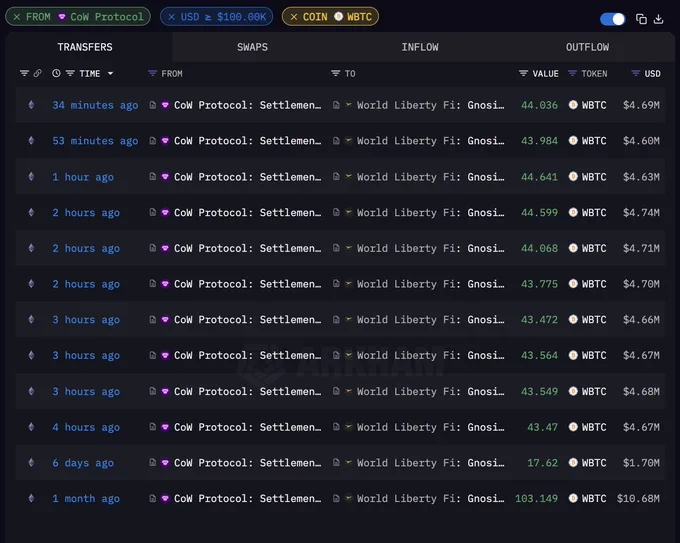Click the clock icon beside TIME
Viewport: 680px width, 543px height.
(x=56, y=73)
